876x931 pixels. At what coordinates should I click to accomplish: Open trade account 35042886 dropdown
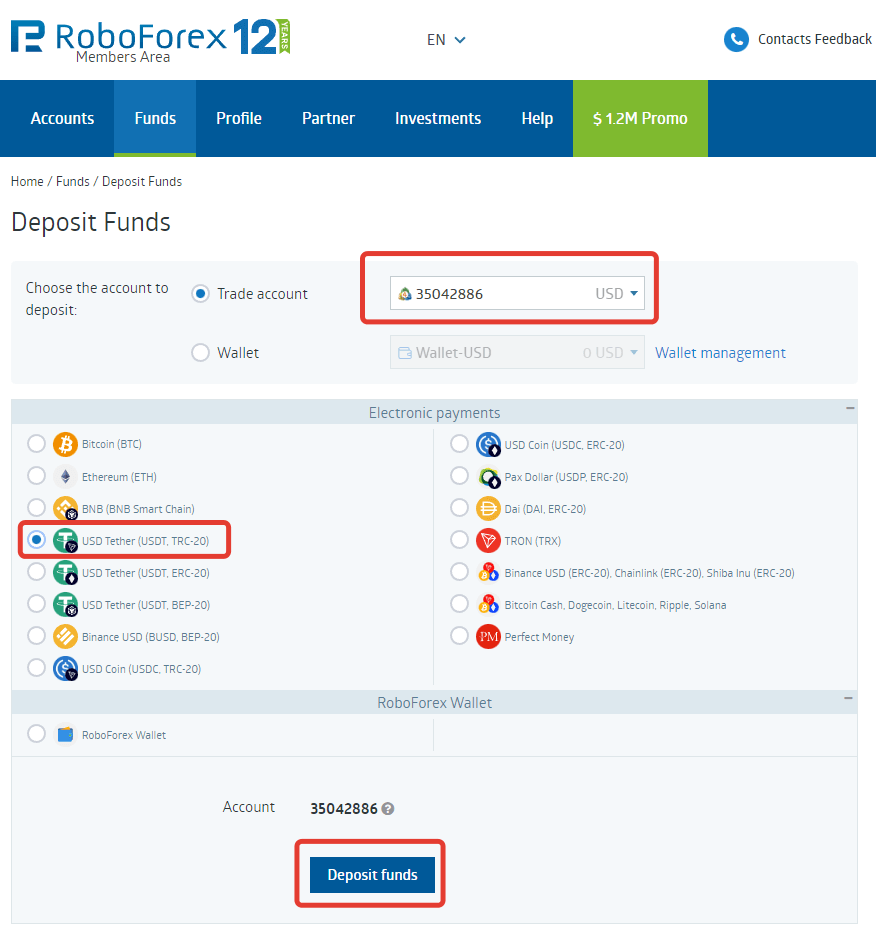(517, 293)
